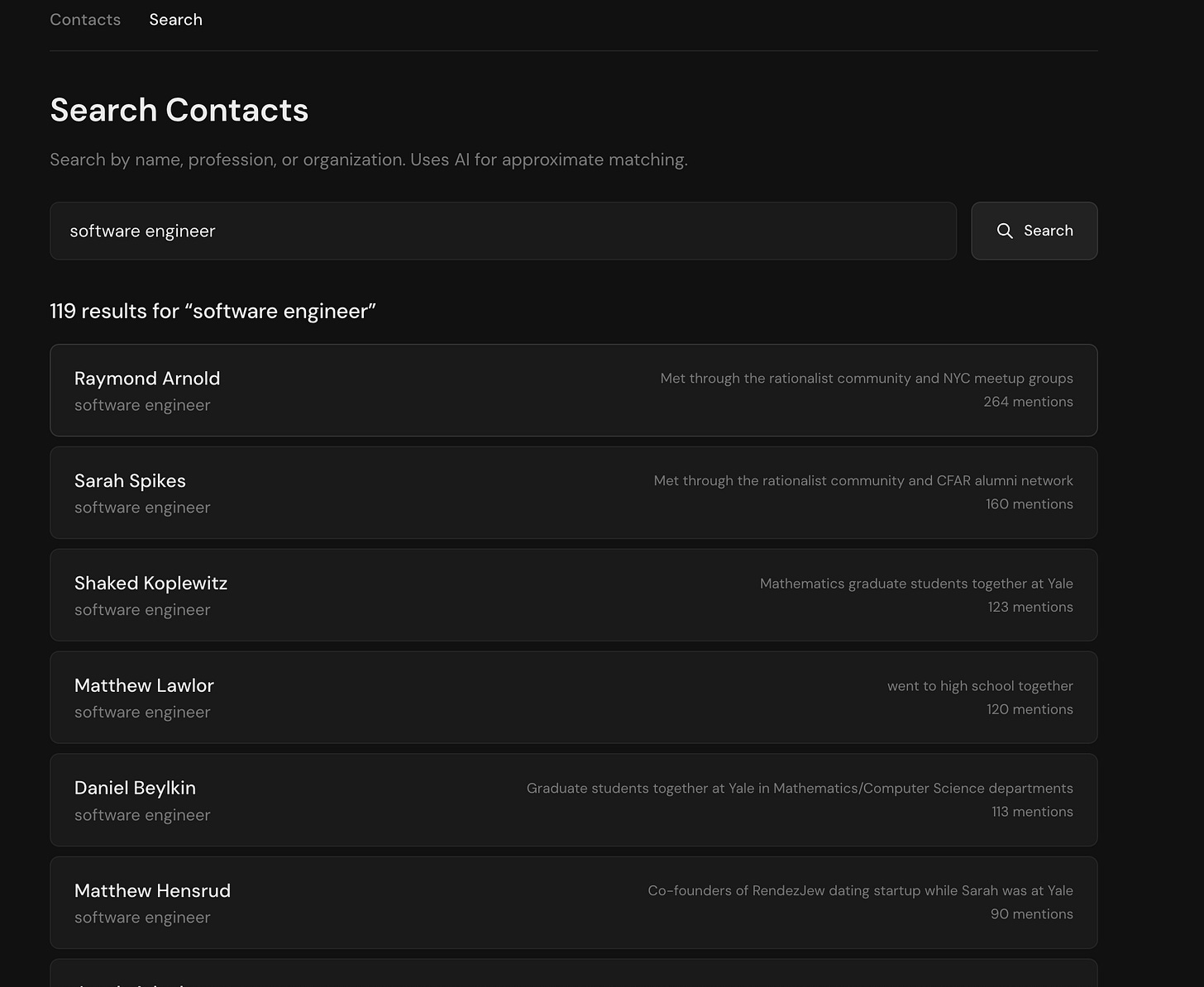The width and height of the screenshot is (1204, 987).
Task: Click the RendezJew dating startup description
Action: tap(860, 891)
